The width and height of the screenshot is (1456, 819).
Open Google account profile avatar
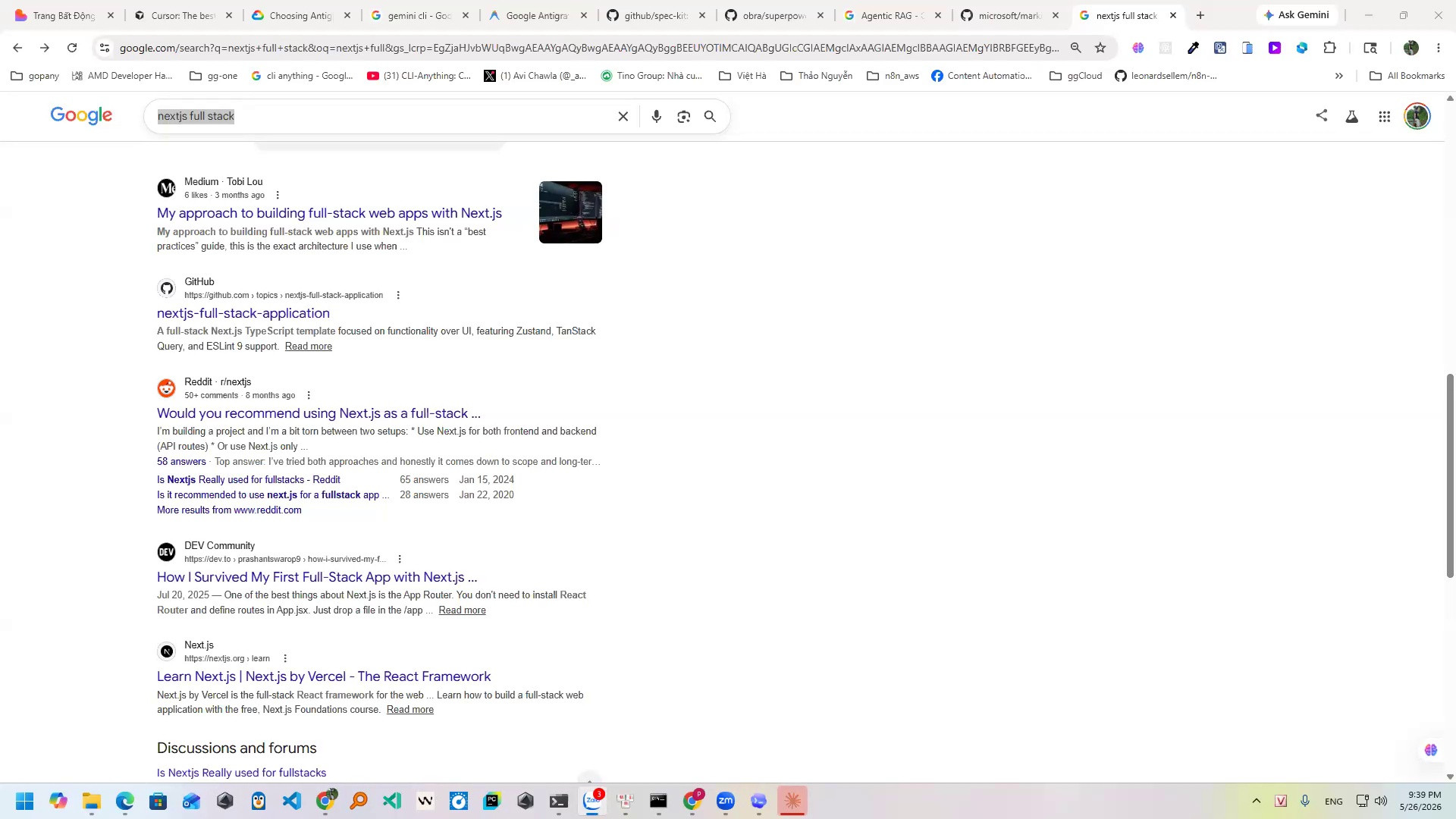(1417, 117)
